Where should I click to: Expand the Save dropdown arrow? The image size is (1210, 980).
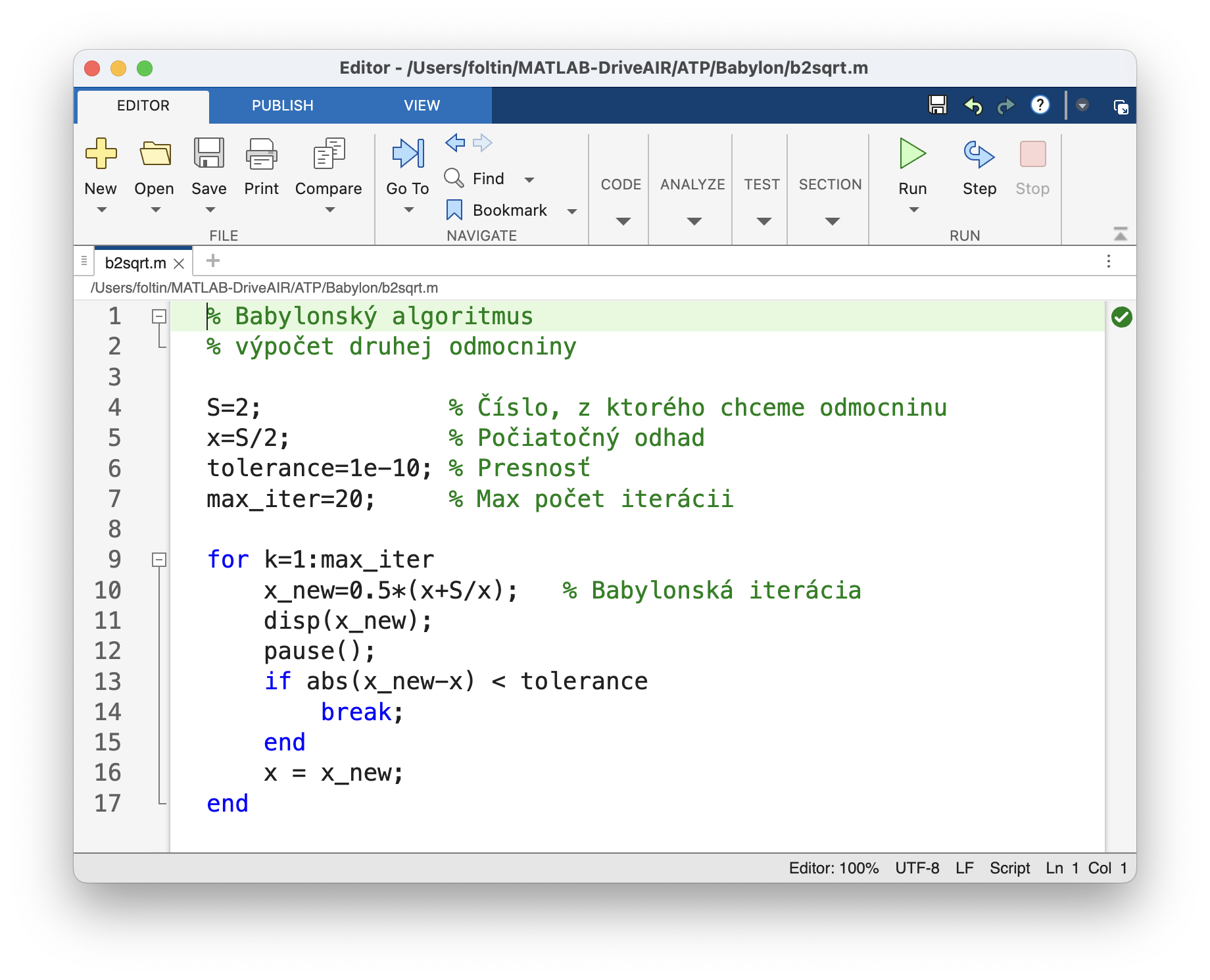pos(210,210)
